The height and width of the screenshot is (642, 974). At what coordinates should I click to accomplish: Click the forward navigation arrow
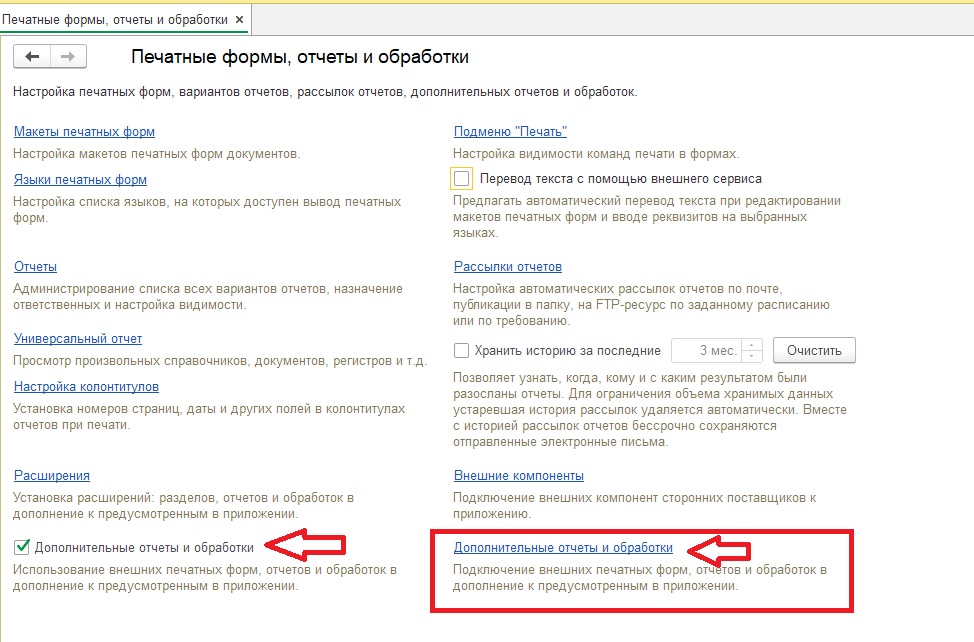pyautogui.click(x=68, y=57)
